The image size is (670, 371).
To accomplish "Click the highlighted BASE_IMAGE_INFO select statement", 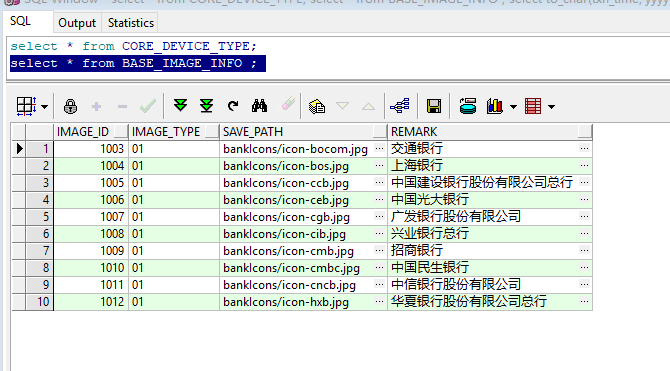I will [x=138, y=63].
